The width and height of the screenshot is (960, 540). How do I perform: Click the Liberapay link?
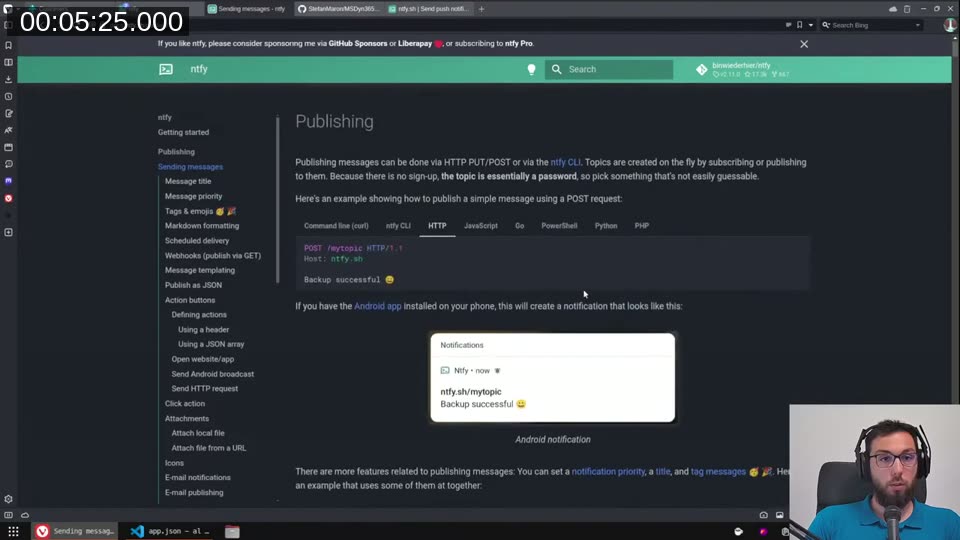(x=414, y=43)
